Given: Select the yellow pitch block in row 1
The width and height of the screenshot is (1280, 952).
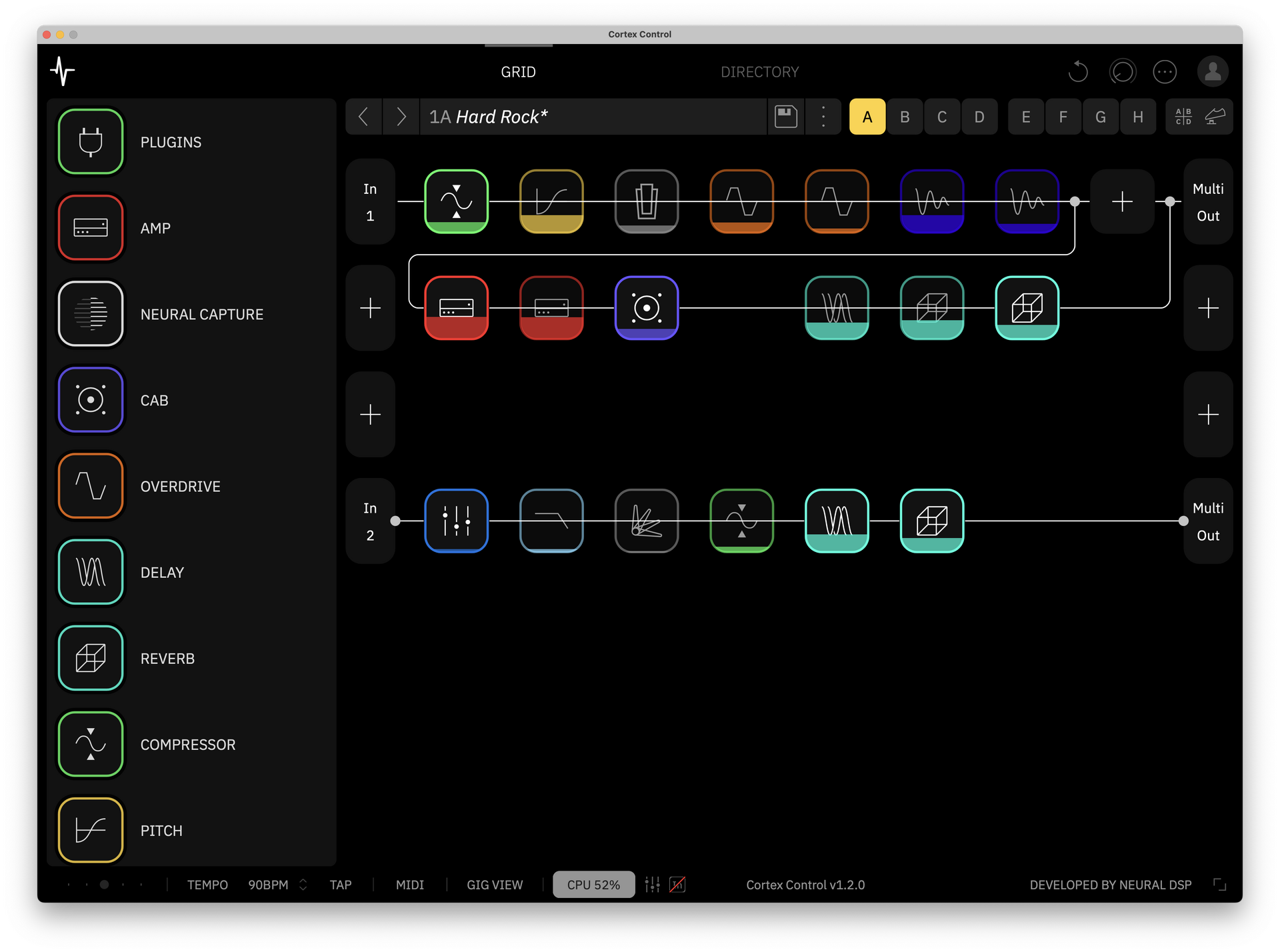Looking at the screenshot, I should (x=551, y=201).
